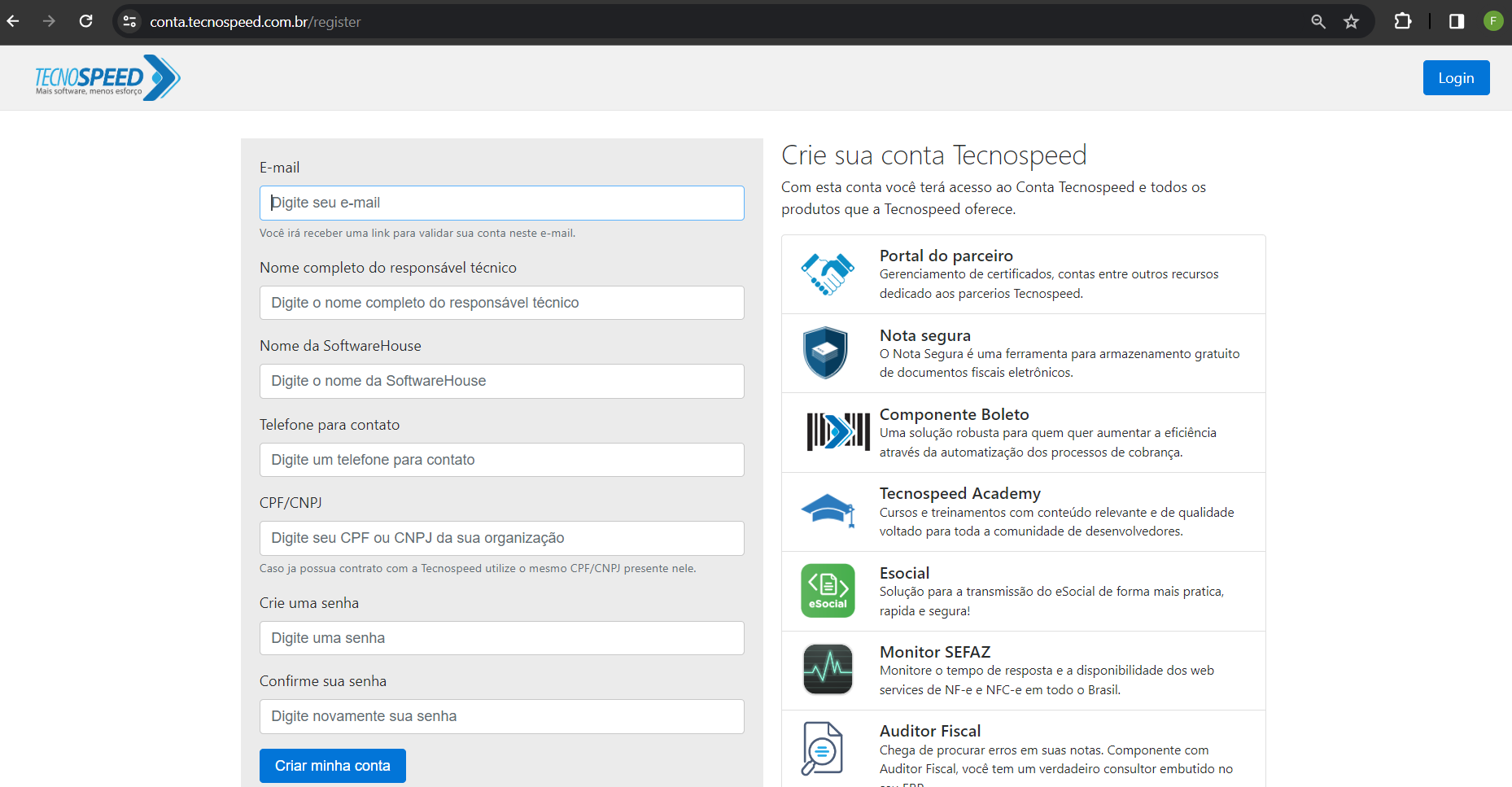This screenshot has height=787, width=1512.
Task: Click the Telefone para contato field
Action: tap(501, 460)
